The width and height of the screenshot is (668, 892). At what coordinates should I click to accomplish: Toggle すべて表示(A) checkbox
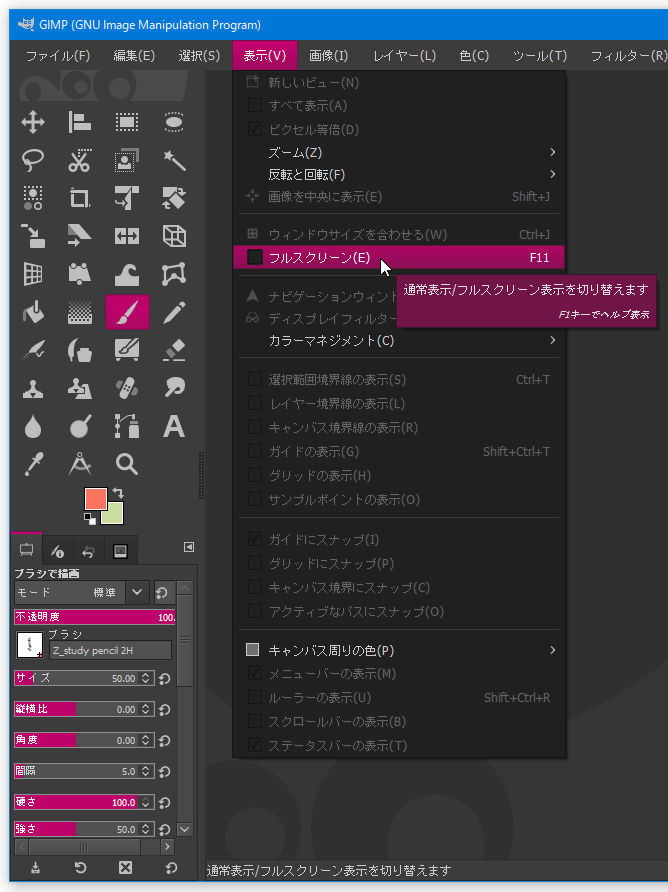[254, 105]
